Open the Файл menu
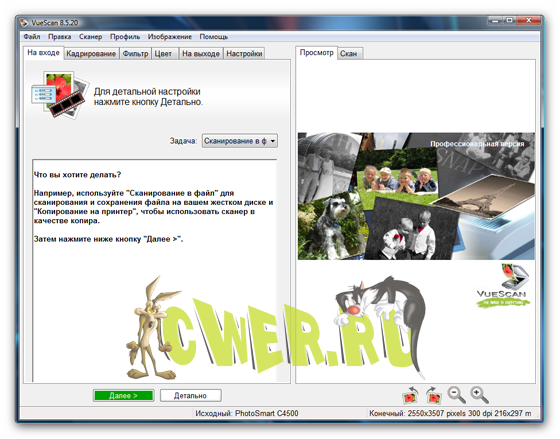The width and height of the screenshot is (560, 439). pyautogui.click(x=32, y=36)
